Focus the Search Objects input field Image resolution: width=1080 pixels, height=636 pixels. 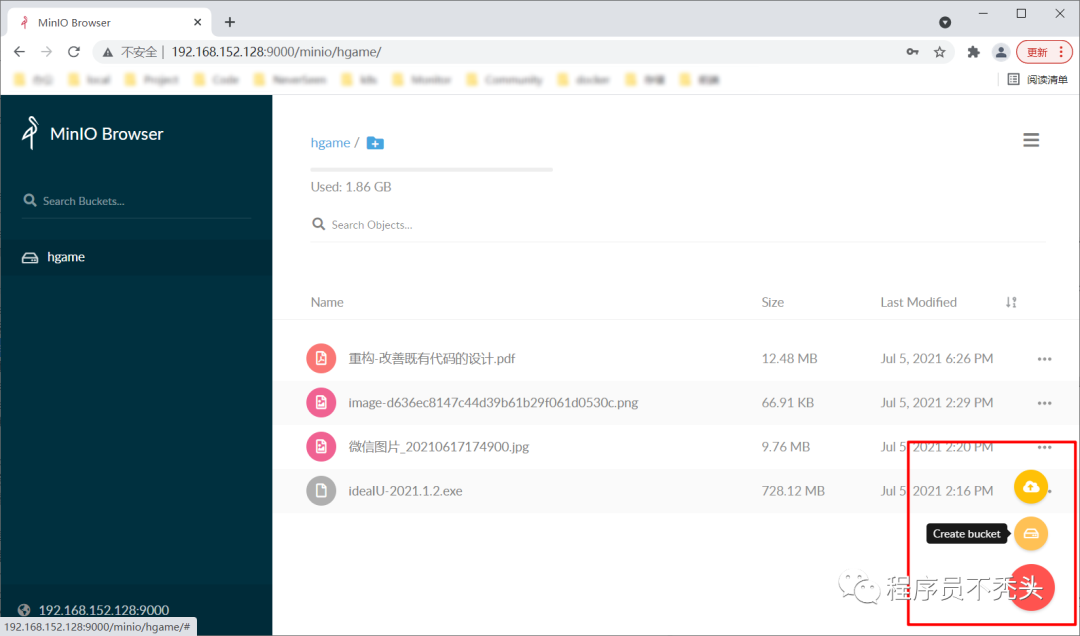678,225
